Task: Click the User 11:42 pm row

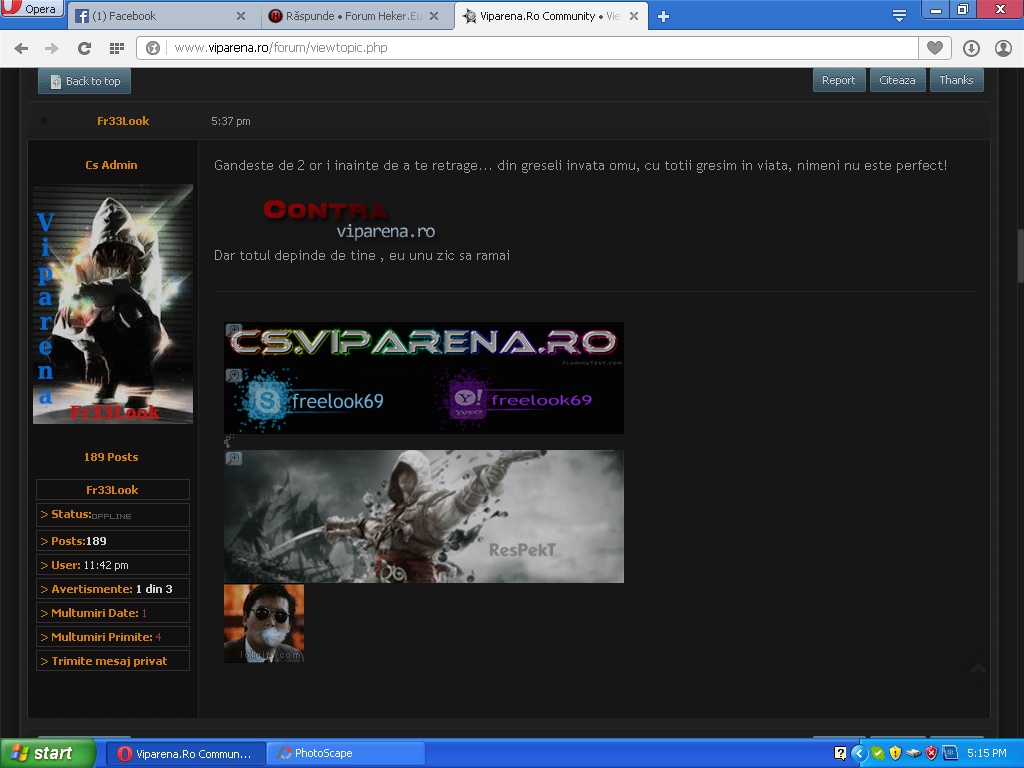Action: tap(112, 565)
